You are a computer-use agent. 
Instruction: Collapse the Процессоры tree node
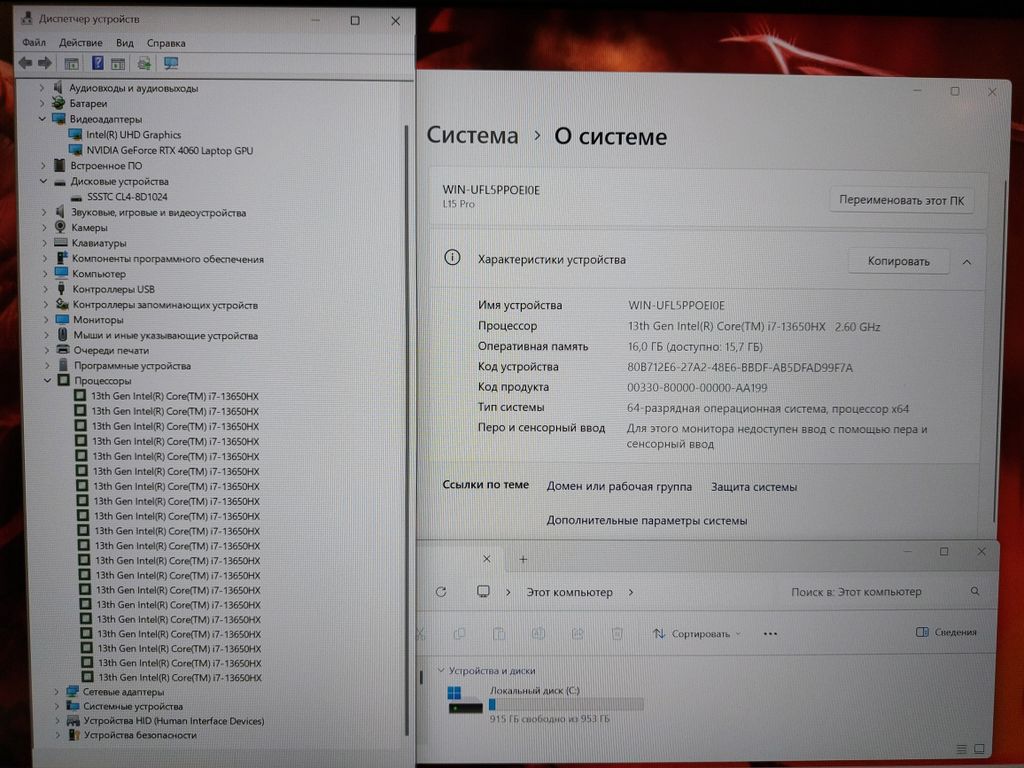[47, 381]
